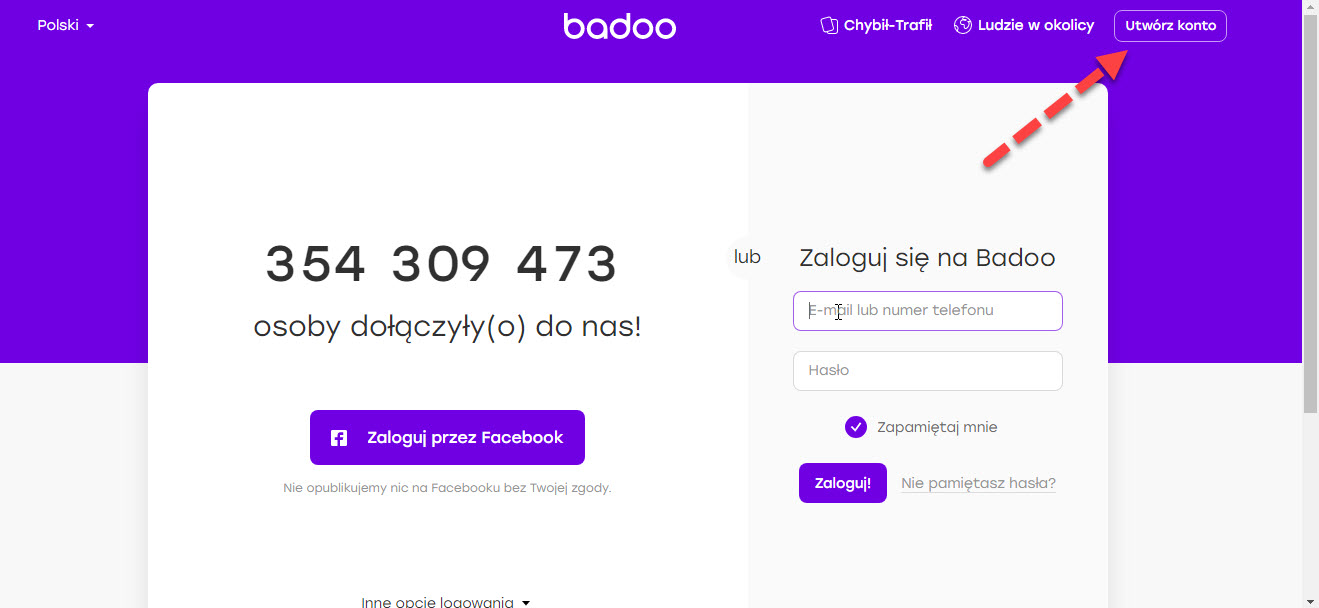1319x608 pixels.
Task: Click the arrow next to Polski
Action: (x=90, y=26)
